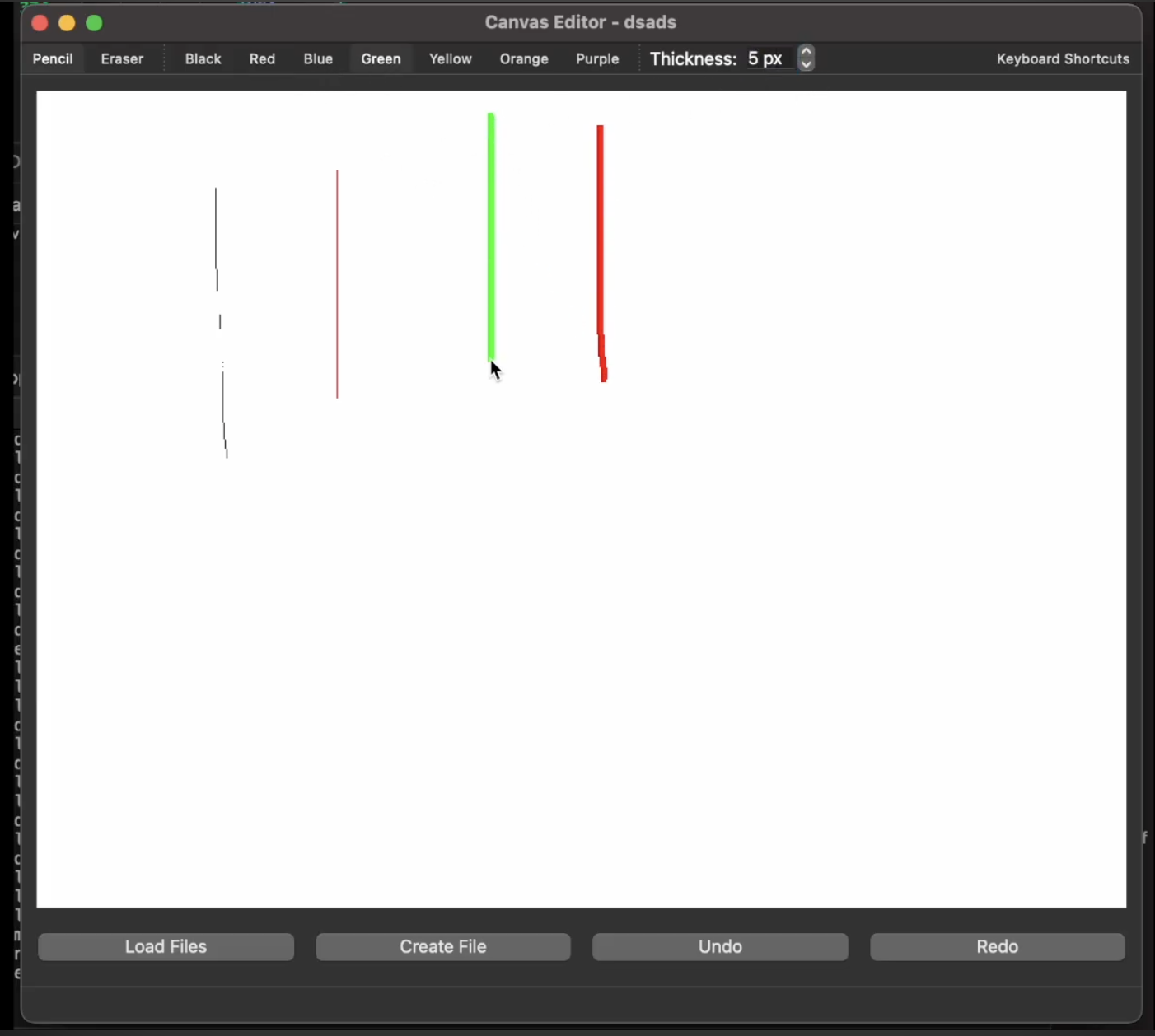Select the Green drawing color
Image resolution: width=1155 pixels, height=1036 pixels.
(x=380, y=58)
